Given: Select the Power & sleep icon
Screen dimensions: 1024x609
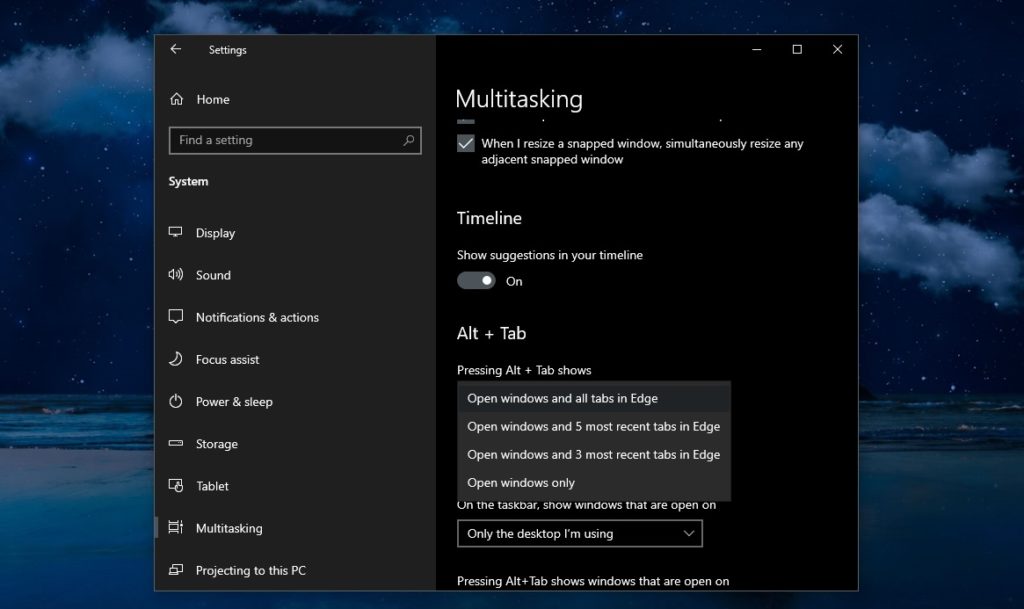Looking at the screenshot, I should (x=176, y=401).
